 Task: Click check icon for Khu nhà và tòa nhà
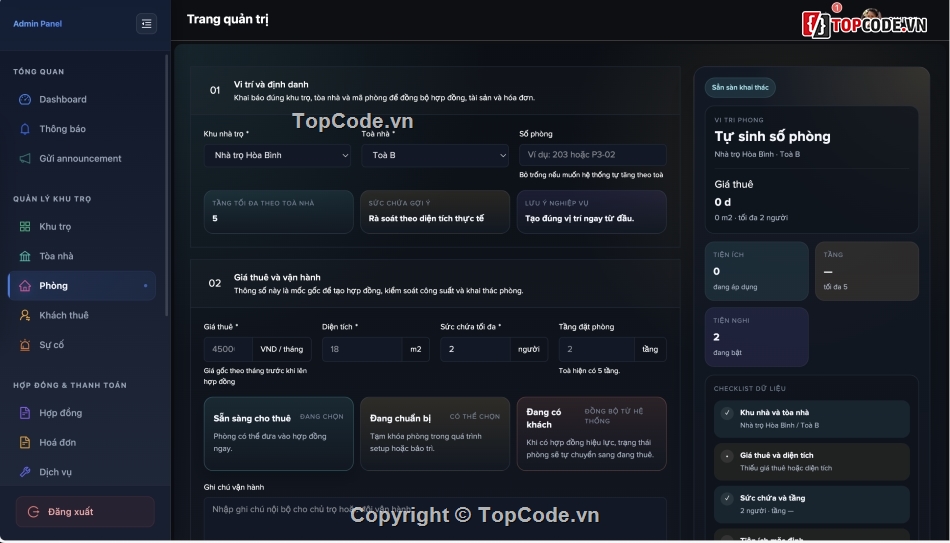[727, 413]
